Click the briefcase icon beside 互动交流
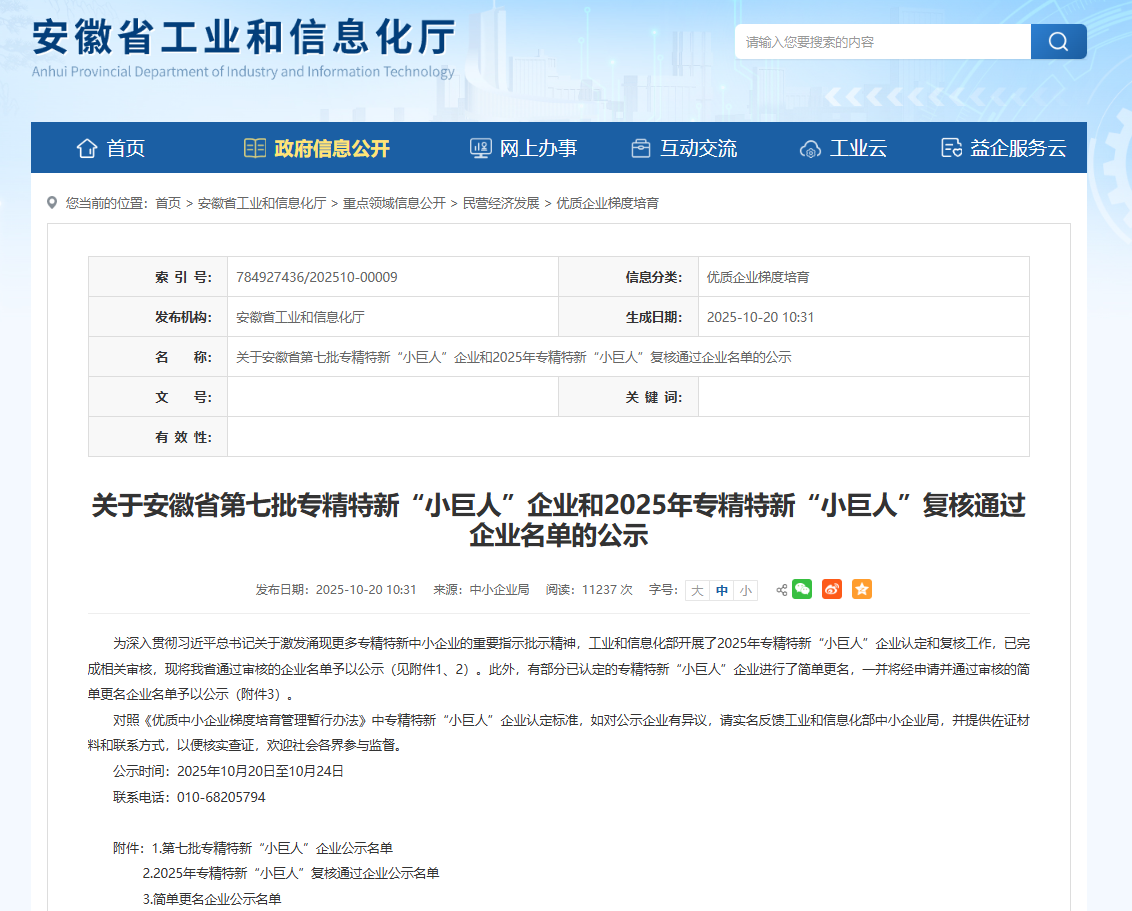Screen dimensions: 1132x911 click(x=641, y=148)
